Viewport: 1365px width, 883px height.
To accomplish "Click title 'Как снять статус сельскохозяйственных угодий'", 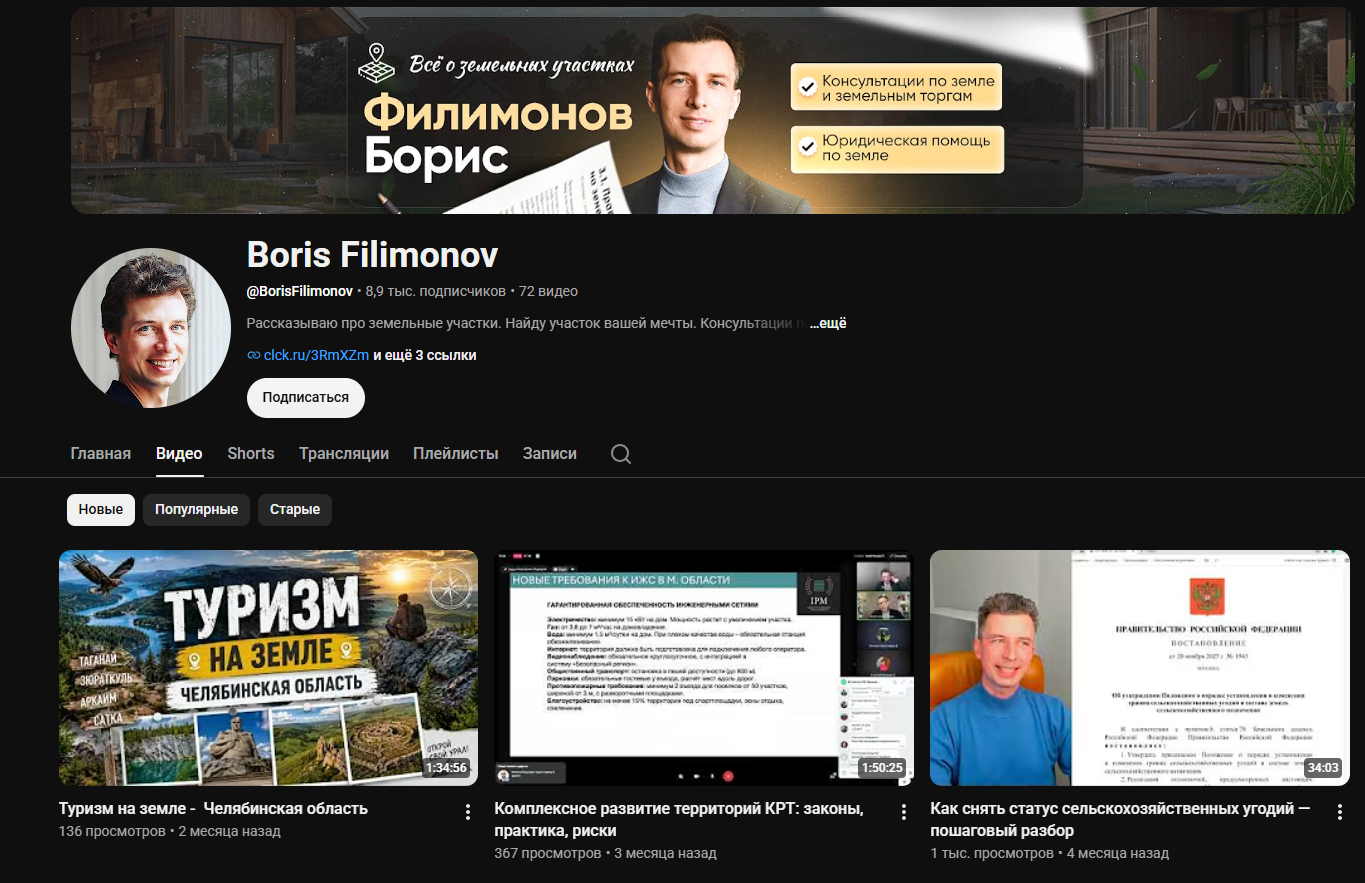I will coord(1120,819).
